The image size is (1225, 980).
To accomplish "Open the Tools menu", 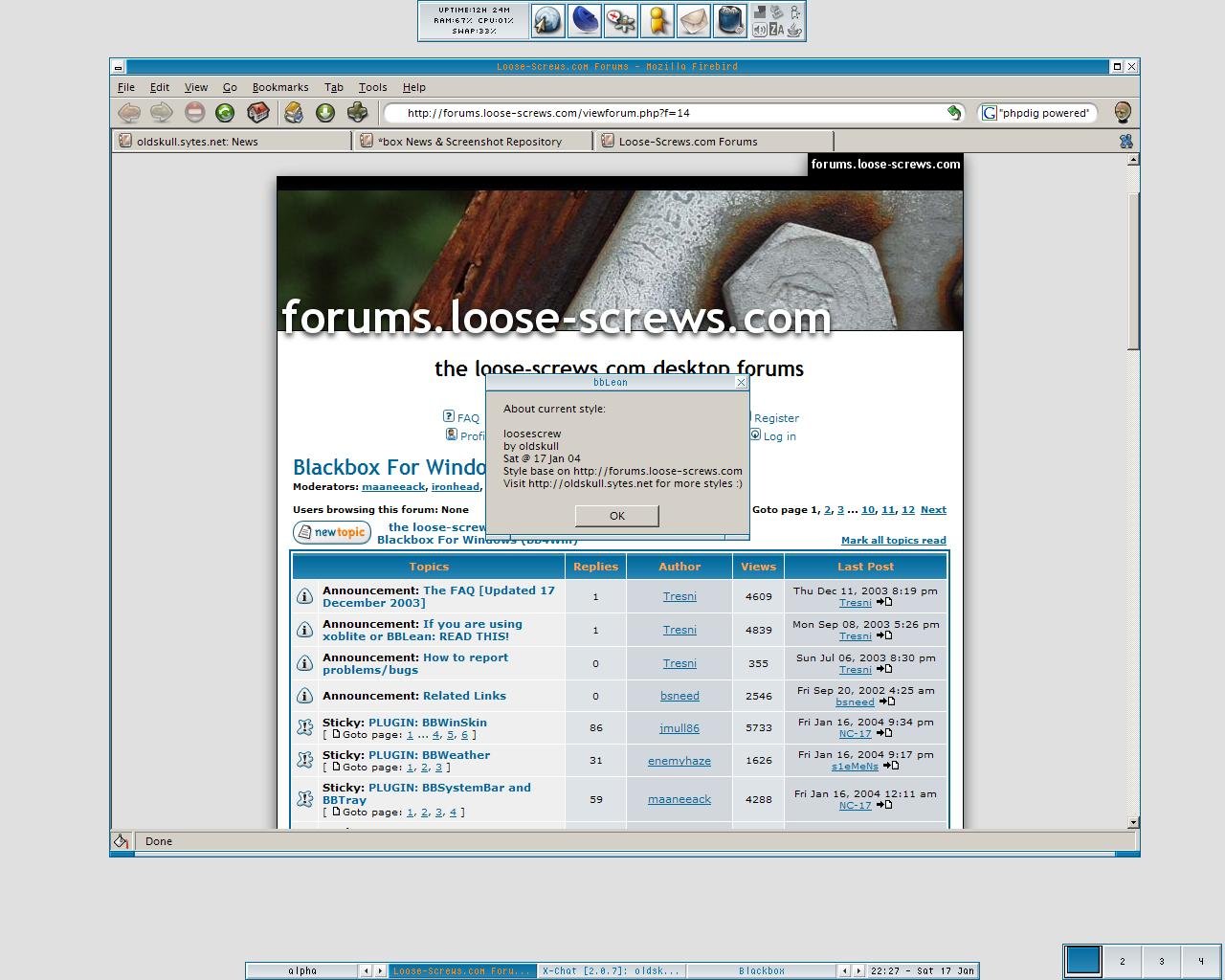I will pyautogui.click(x=373, y=87).
